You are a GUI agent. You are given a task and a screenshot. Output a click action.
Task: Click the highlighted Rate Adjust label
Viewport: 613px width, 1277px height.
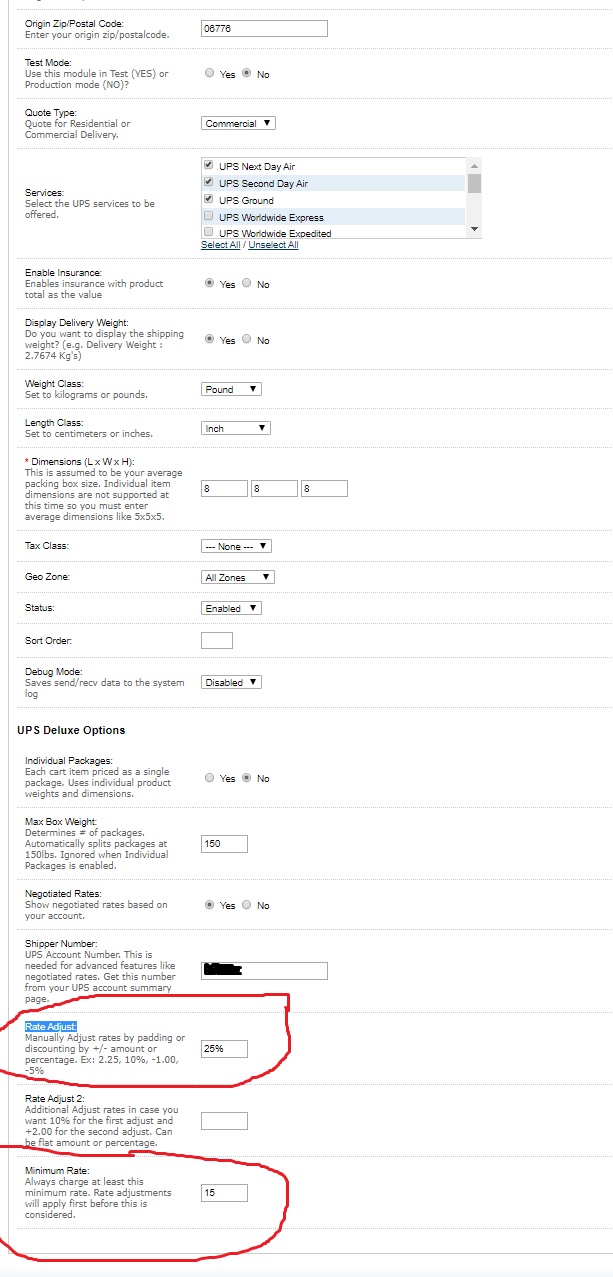pyautogui.click(x=50, y=1027)
